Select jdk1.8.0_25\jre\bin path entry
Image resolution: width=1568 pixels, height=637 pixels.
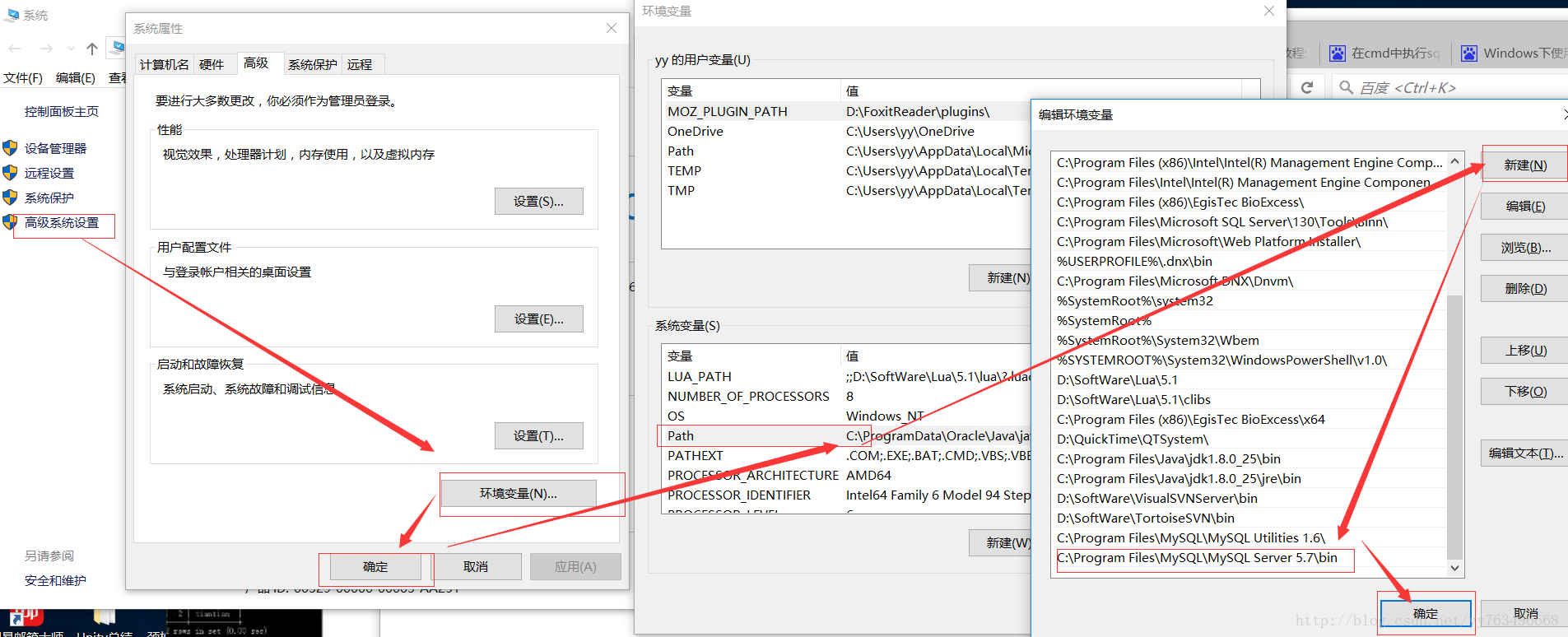point(1249,479)
